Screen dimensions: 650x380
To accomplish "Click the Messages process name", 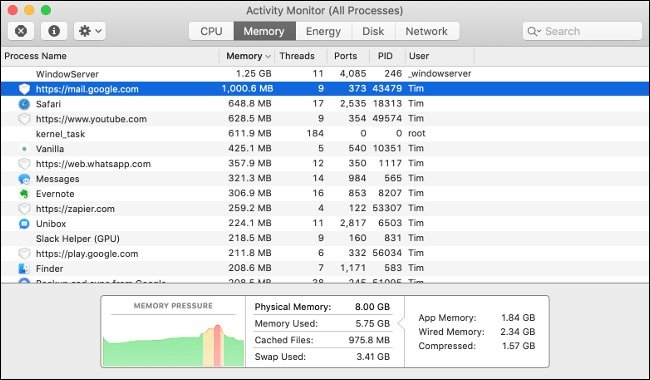I will [x=57, y=179].
